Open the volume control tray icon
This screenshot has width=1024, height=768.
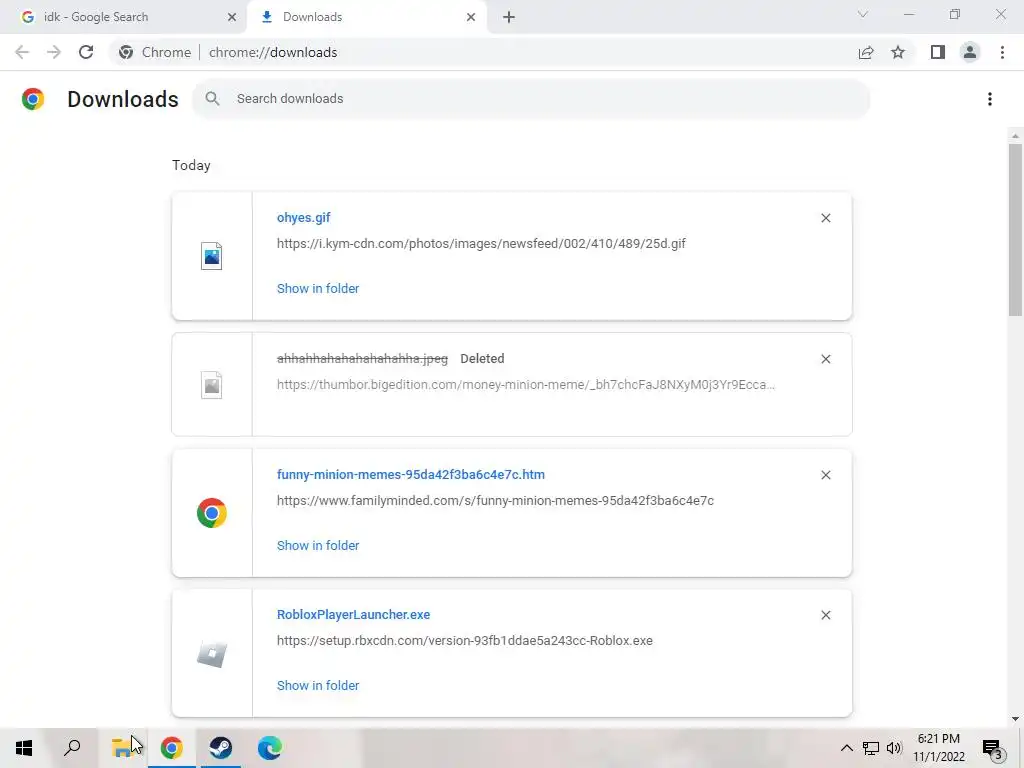(894, 748)
